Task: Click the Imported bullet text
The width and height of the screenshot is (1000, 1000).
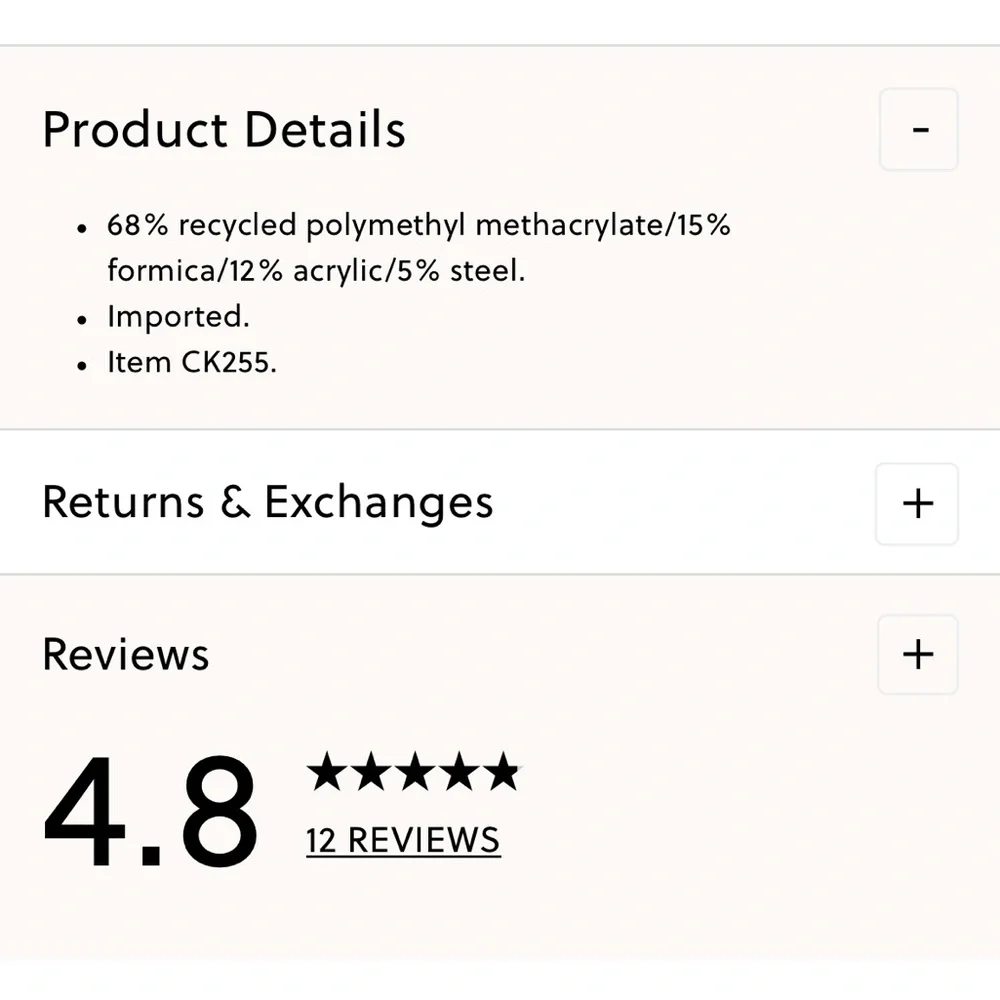Action: tap(178, 317)
